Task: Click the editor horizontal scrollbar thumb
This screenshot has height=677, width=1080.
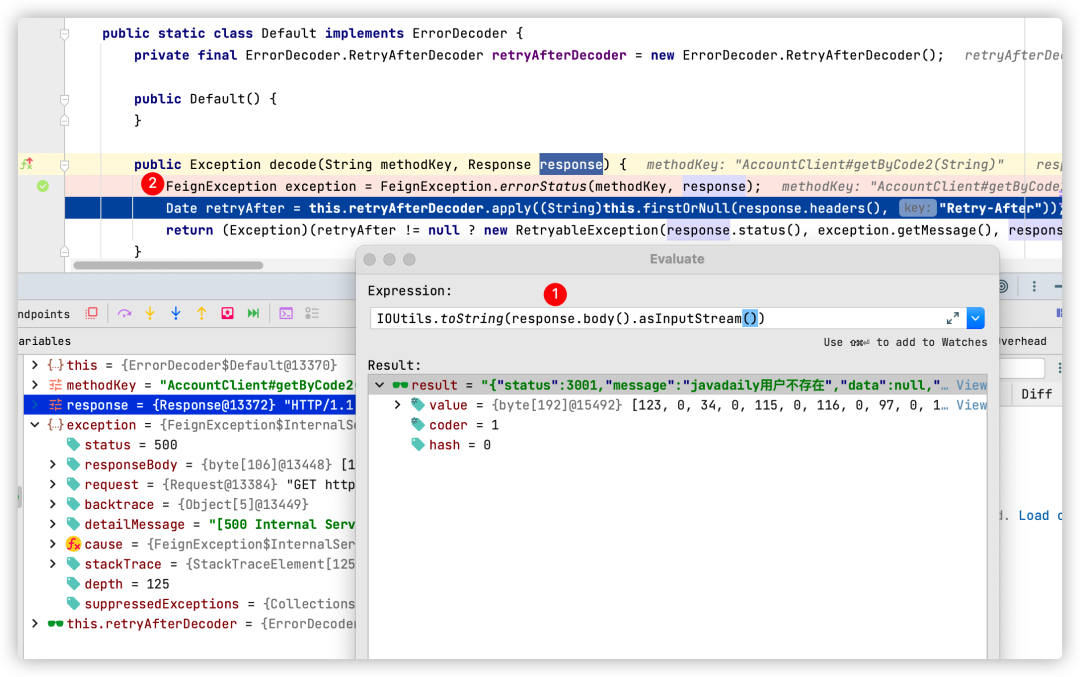Action: [x=168, y=265]
